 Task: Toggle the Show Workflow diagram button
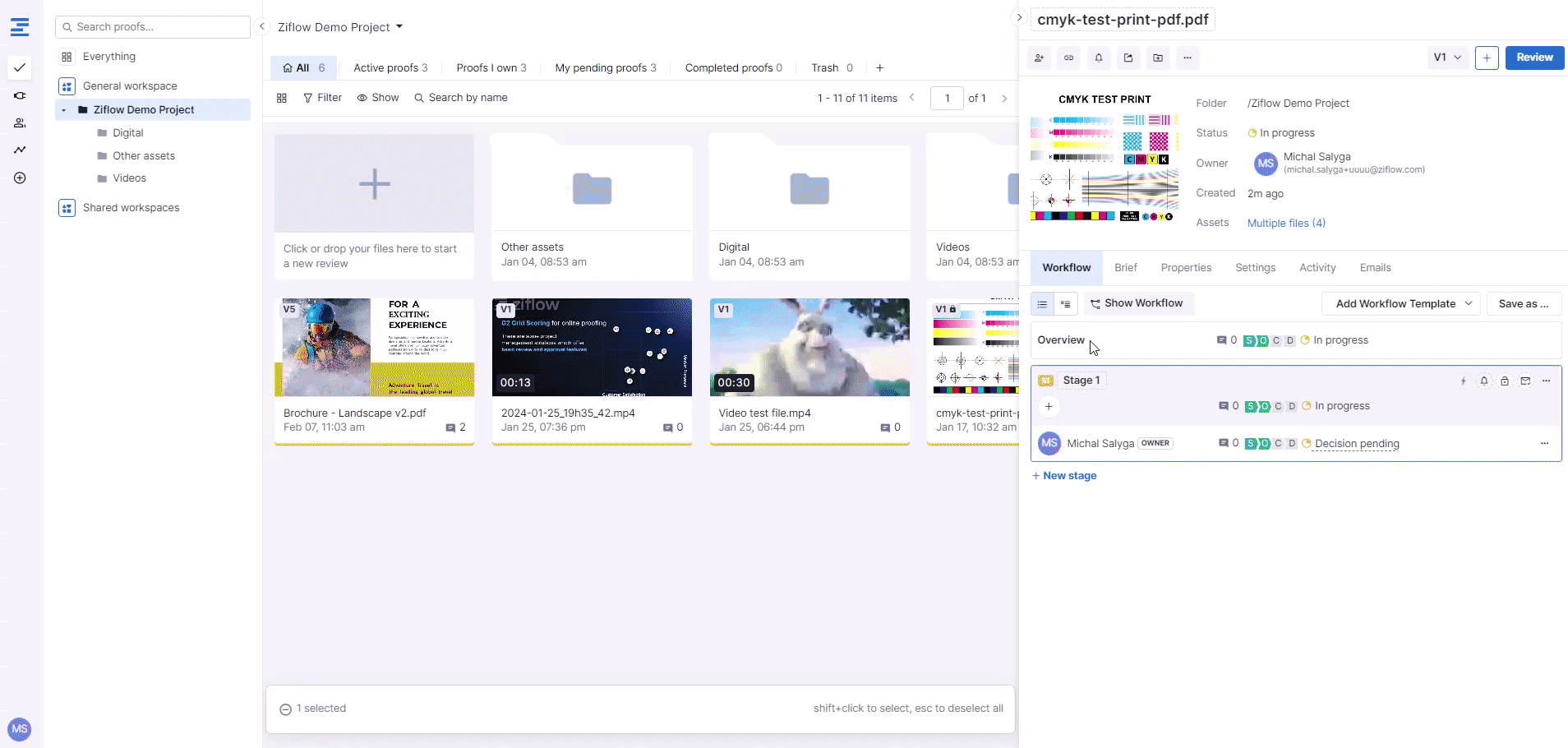pos(1137,303)
